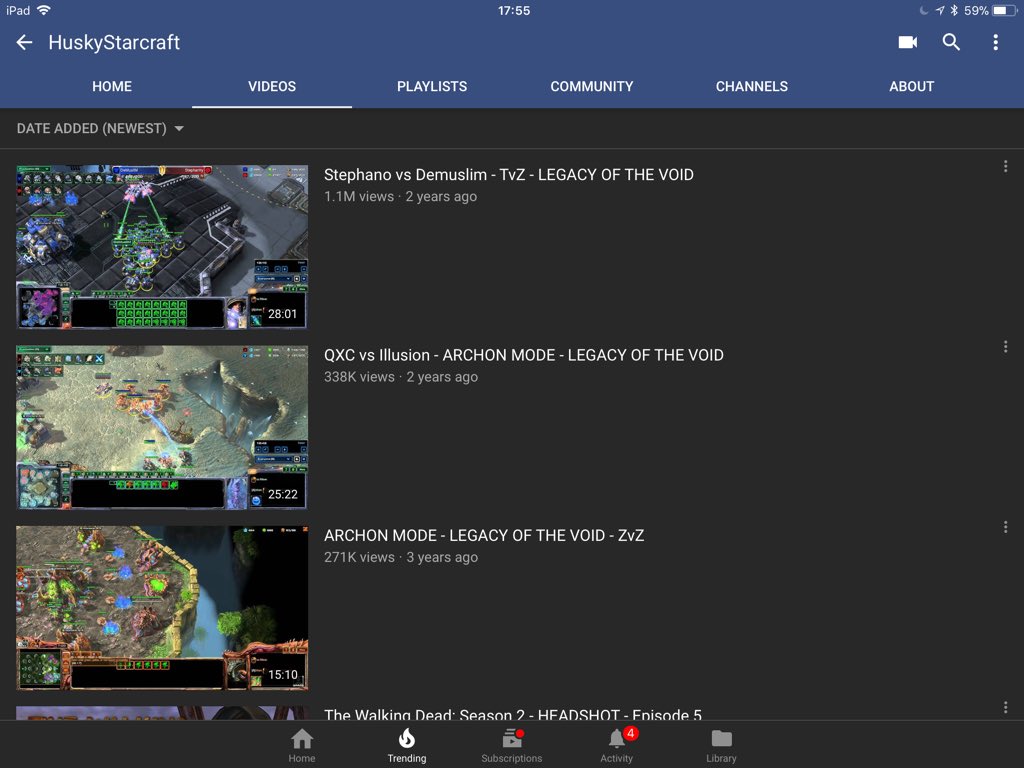Select the VIDEOS channel tab
This screenshot has height=768, width=1024.
(272, 86)
